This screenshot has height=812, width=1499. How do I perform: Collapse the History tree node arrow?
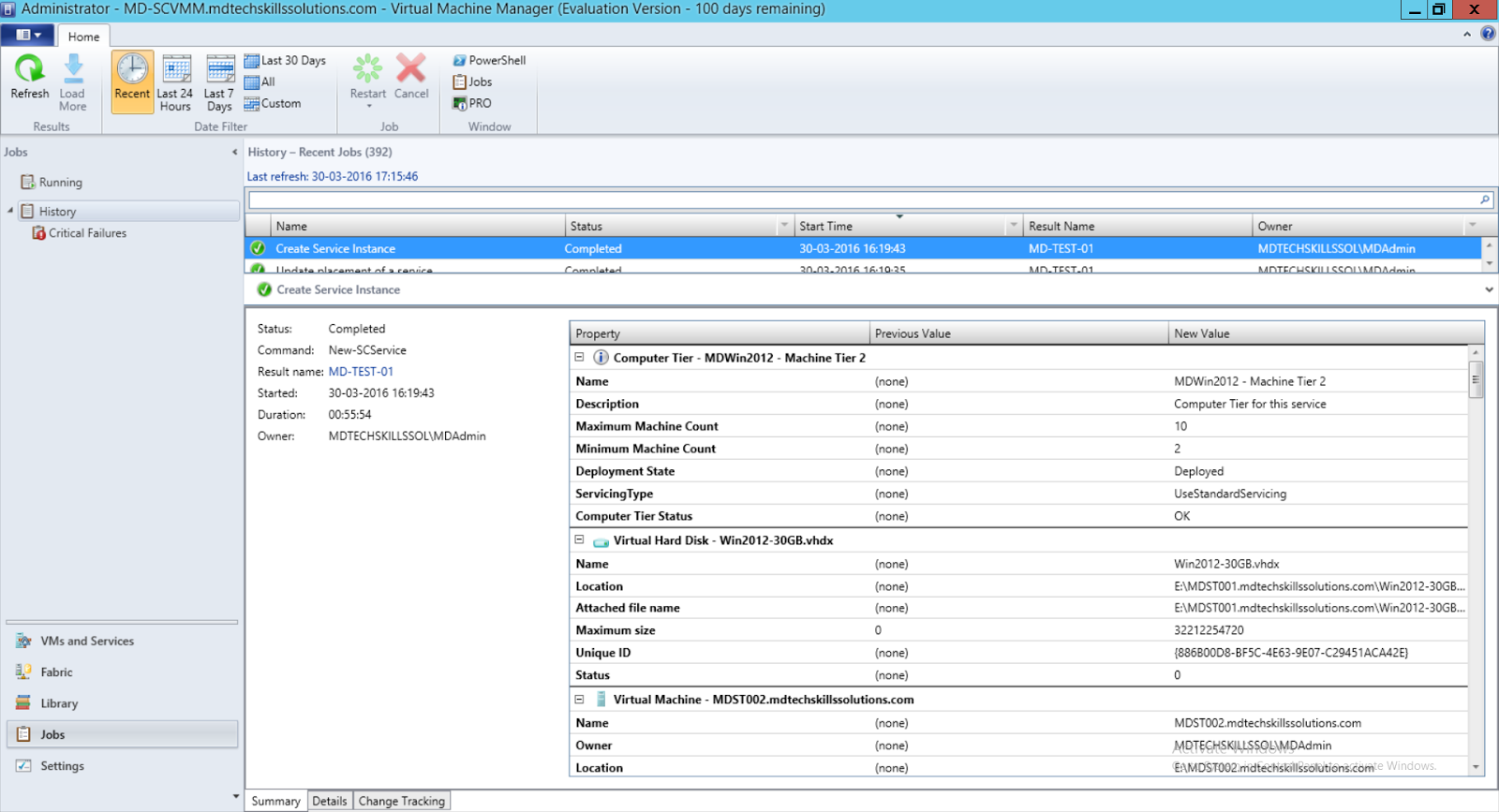coord(10,211)
